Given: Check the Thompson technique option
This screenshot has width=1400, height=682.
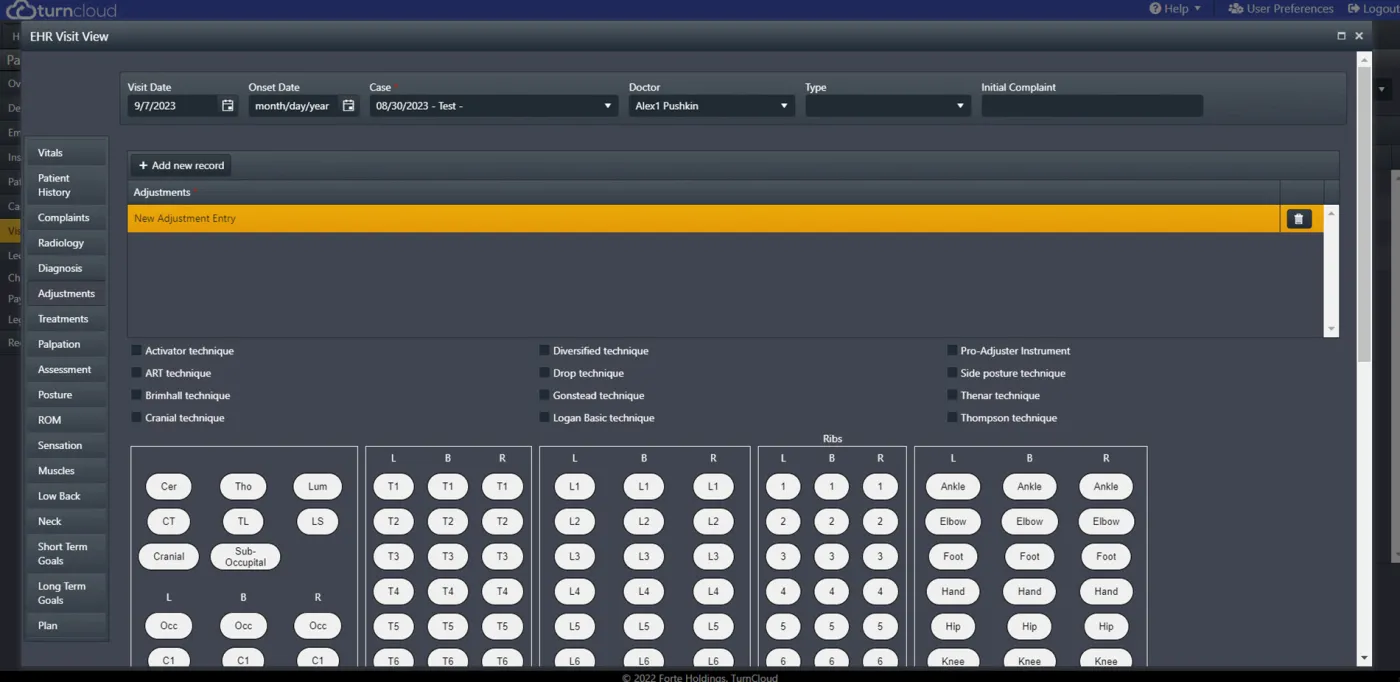Looking at the screenshot, I should 952,418.
